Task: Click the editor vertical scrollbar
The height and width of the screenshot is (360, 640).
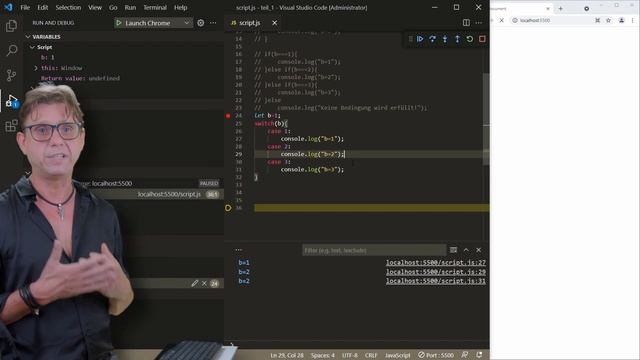Action: [x=486, y=119]
